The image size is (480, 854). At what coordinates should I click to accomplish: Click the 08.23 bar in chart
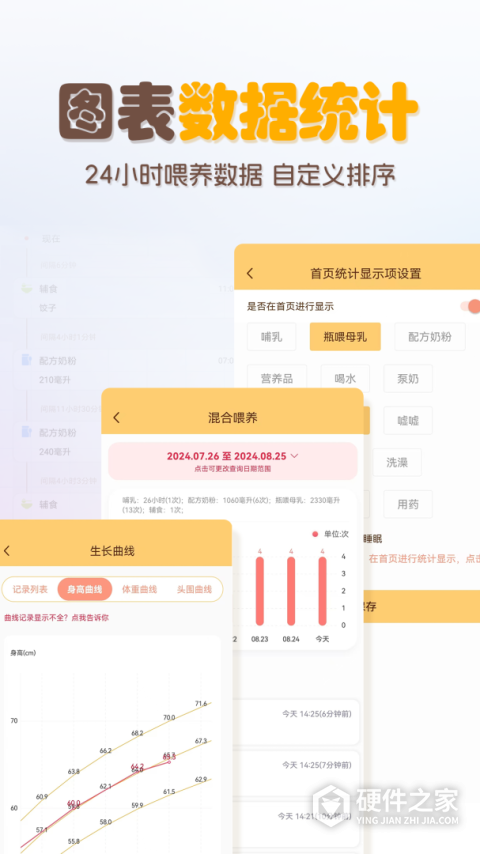[260, 591]
